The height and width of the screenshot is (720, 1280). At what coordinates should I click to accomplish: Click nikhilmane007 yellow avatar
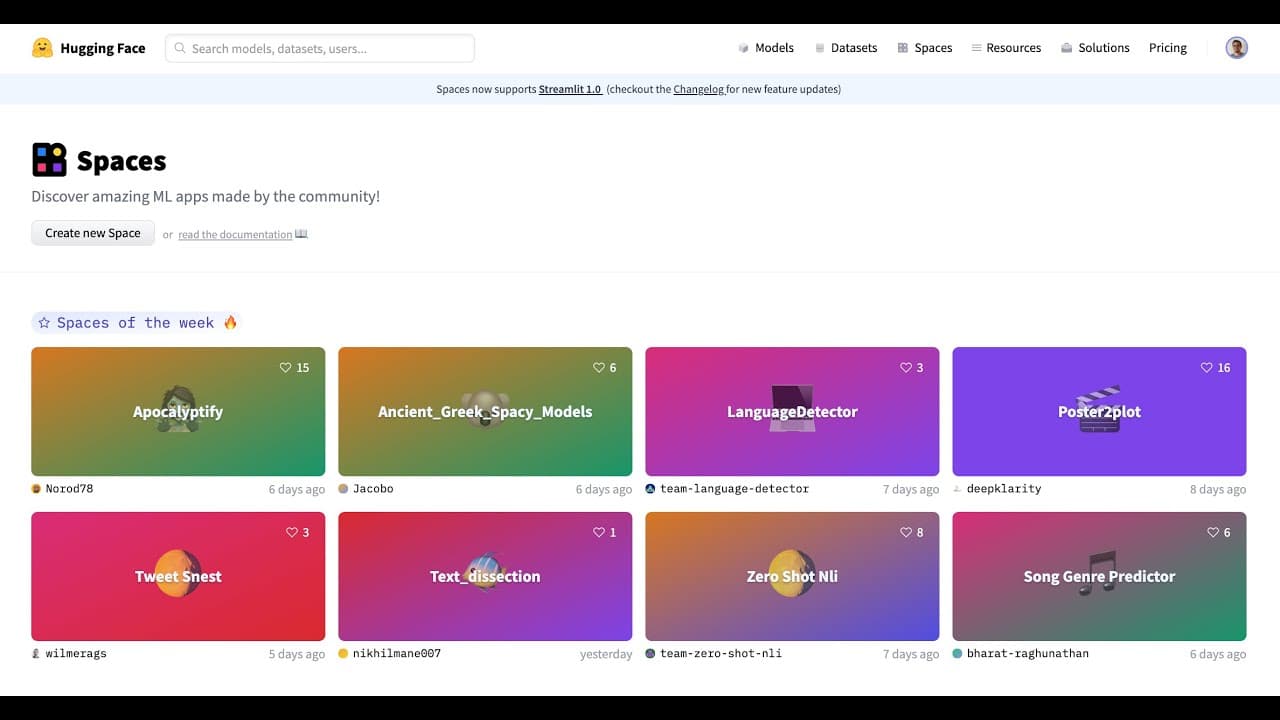[x=343, y=654]
